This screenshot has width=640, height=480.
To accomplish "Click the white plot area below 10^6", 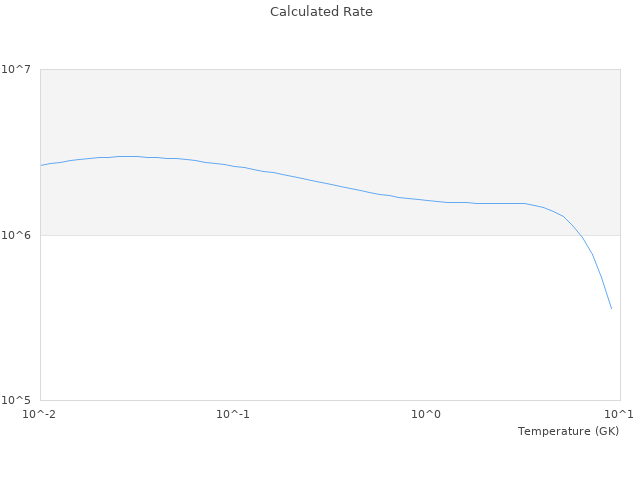I will tap(300, 320).
